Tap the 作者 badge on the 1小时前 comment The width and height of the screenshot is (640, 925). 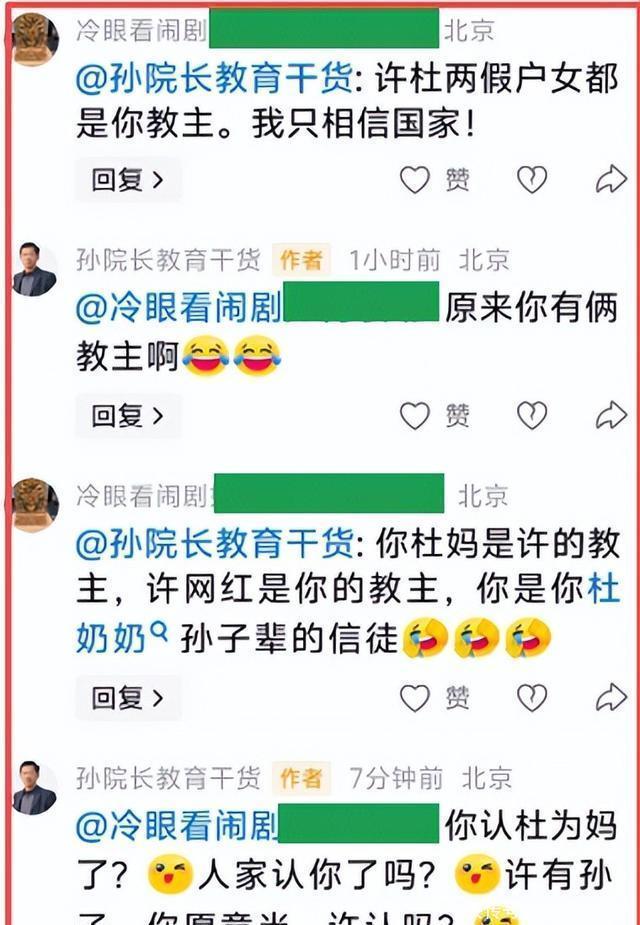(x=301, y=260)
